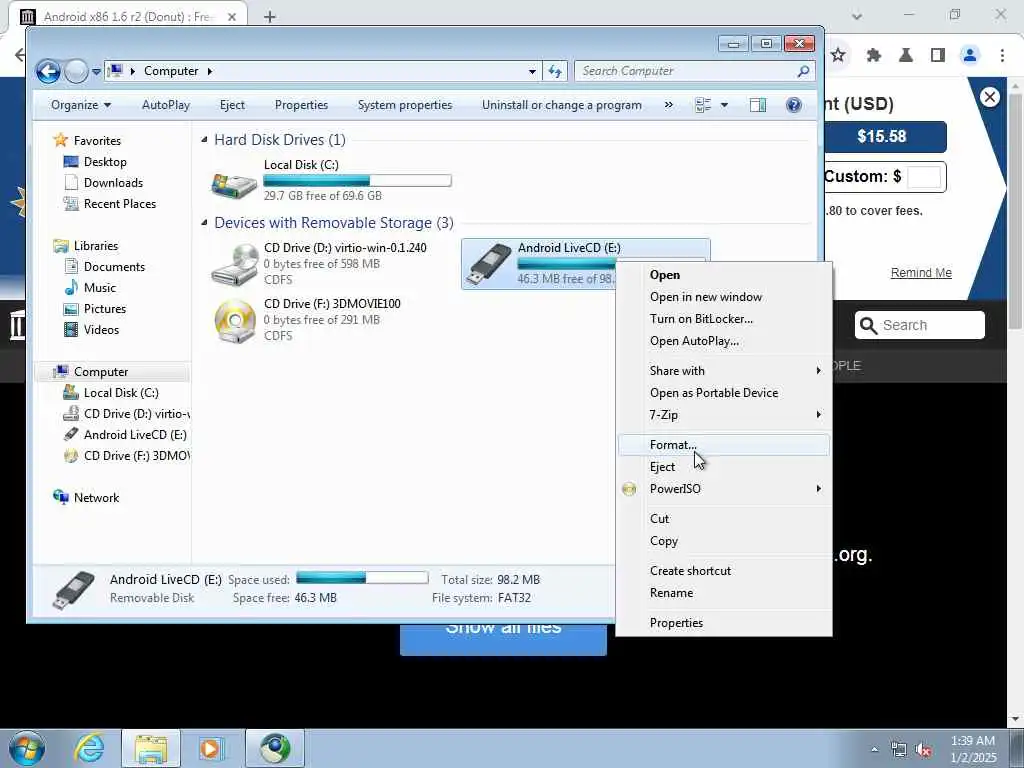Viewport: 1024px width, 768px height.
Task: Select Libraries in navigation pane
Action: (95, 246)
